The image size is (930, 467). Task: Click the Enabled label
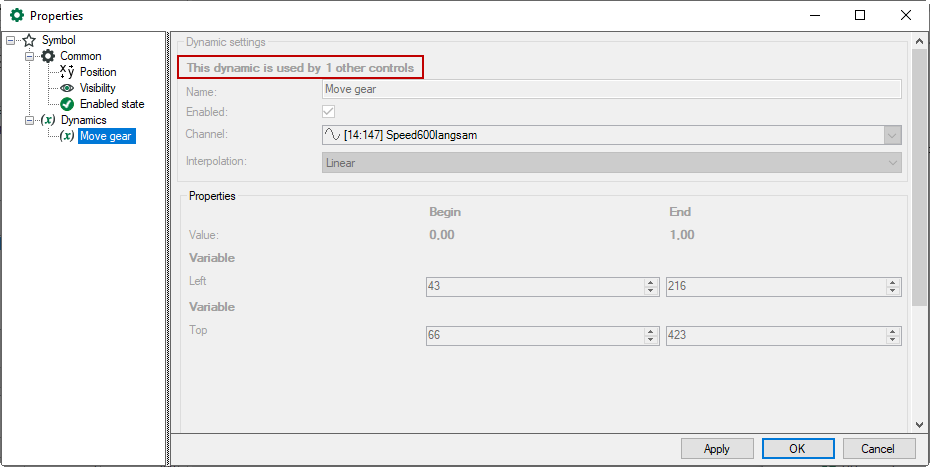(206, 112)
